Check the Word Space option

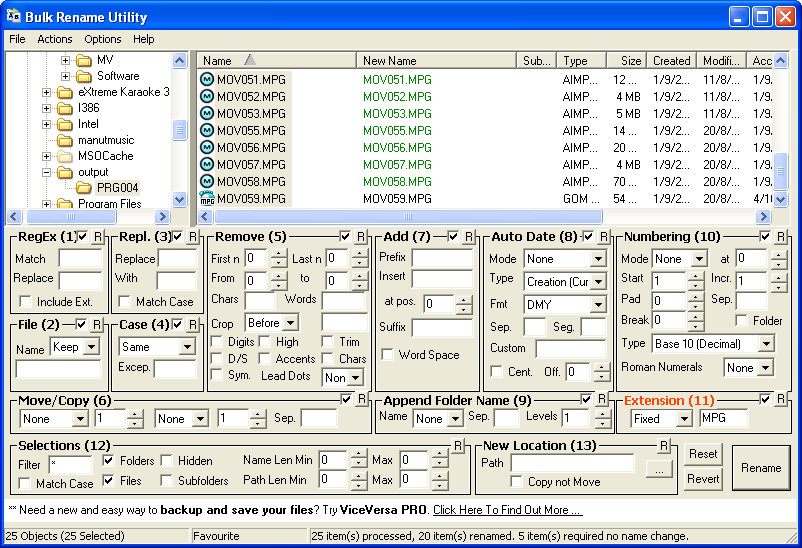coord(388,355)
